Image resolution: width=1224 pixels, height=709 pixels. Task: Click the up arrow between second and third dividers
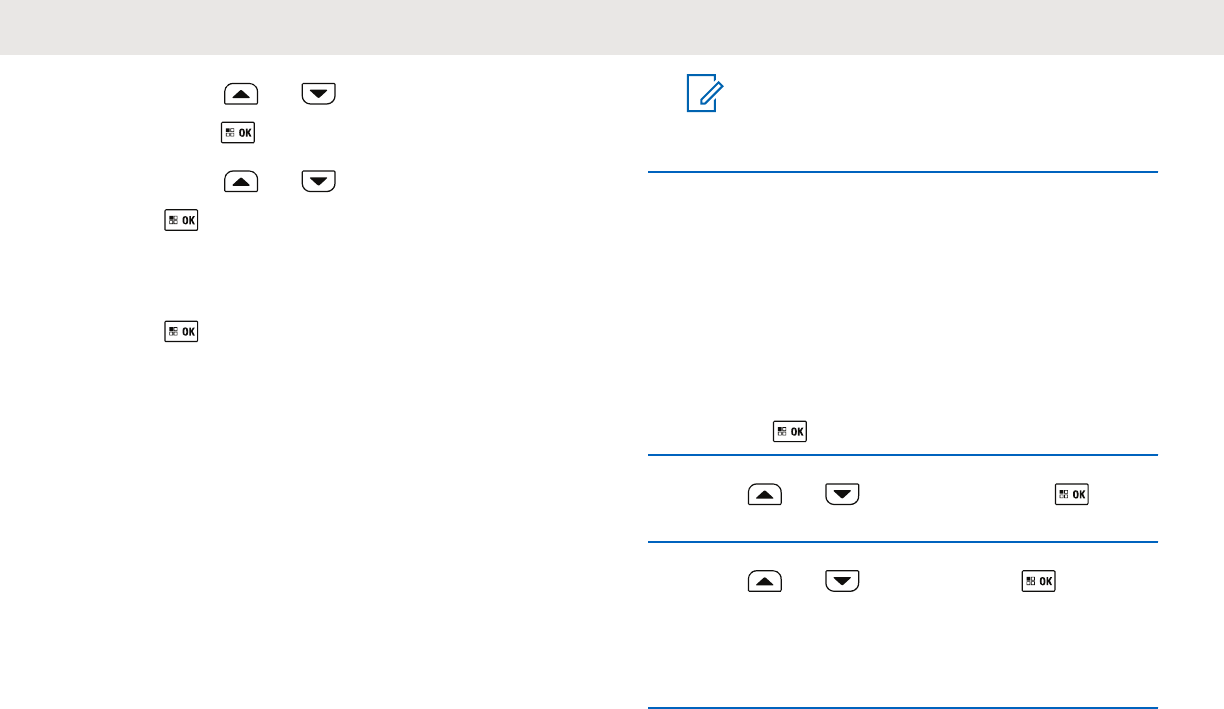[764, 495]
